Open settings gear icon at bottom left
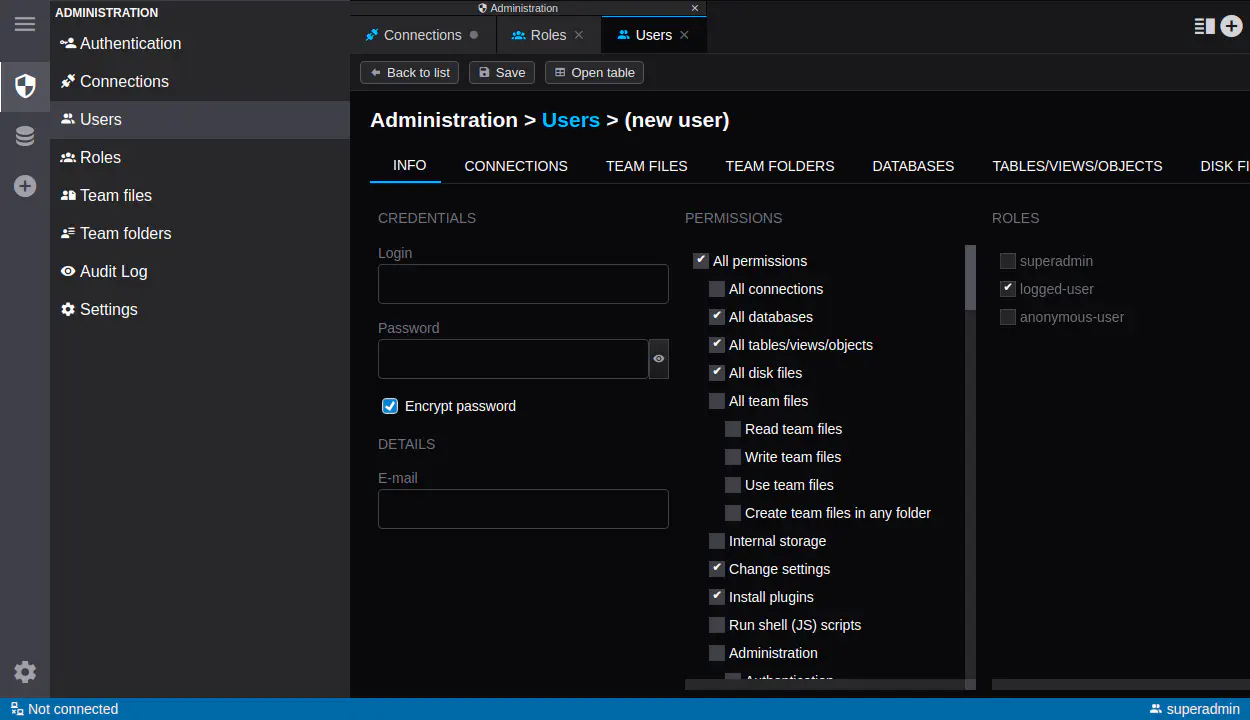Viewport: 1250px width, 720px height. click(x=25, y=672)
